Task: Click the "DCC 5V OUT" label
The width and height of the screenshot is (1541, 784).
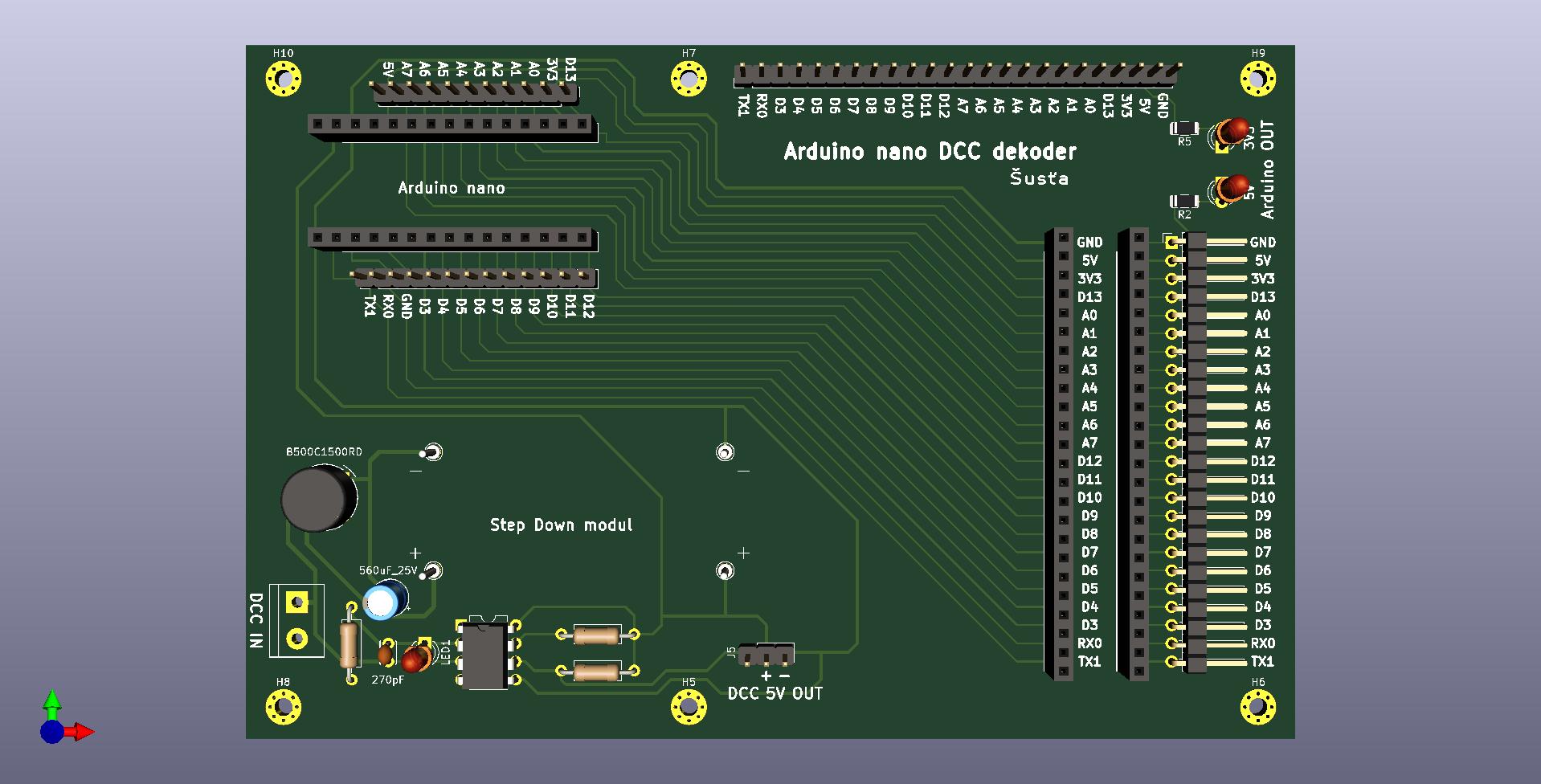Action: 775,693
